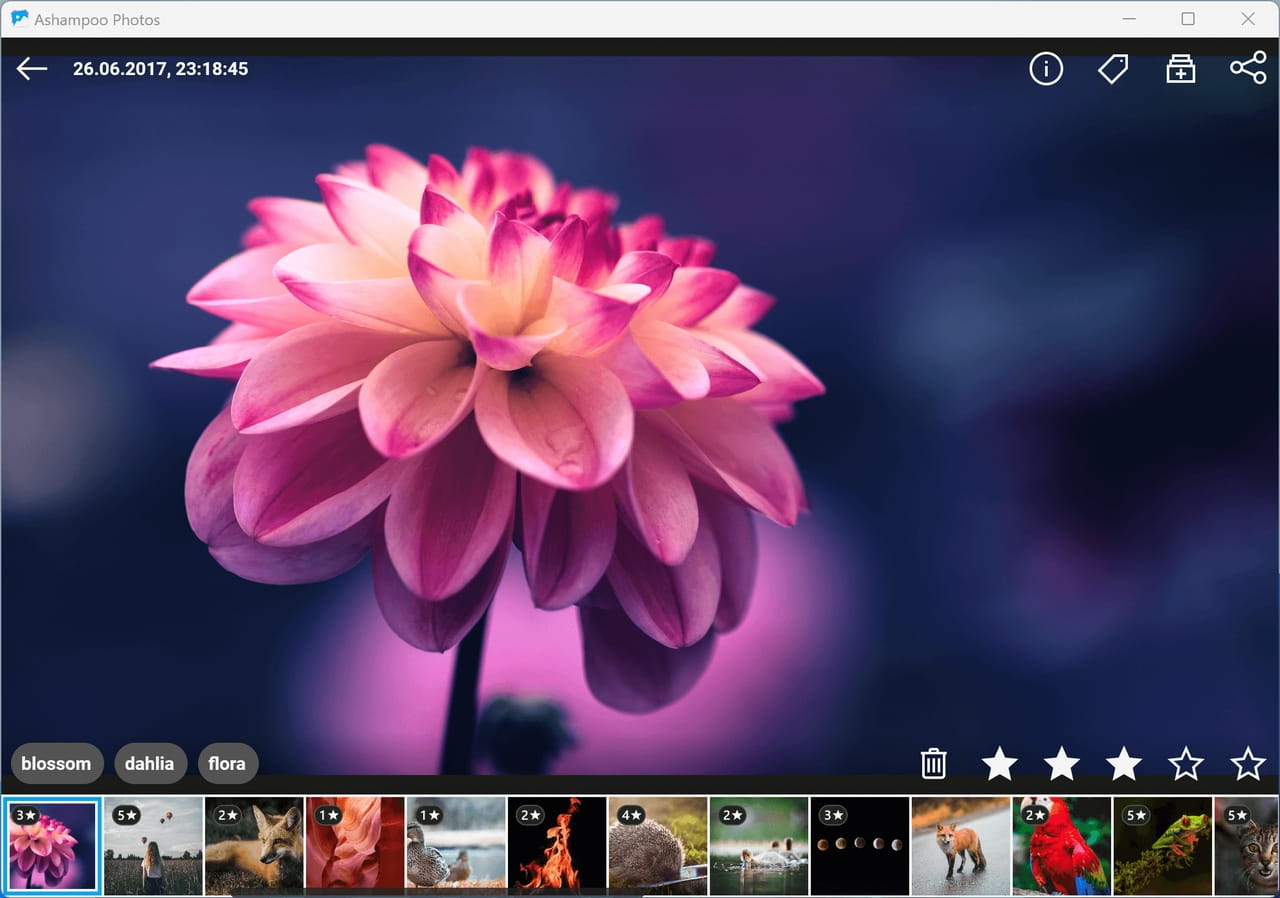Set rating to three stars
The width and height of the screenshot is (1280, 898).
tap(1124, 763)
